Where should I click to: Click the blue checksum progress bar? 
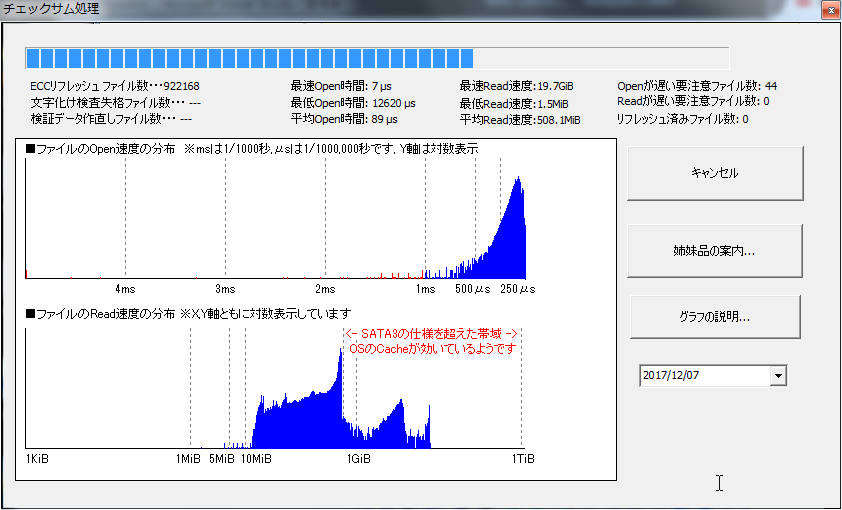pos(250,58)
